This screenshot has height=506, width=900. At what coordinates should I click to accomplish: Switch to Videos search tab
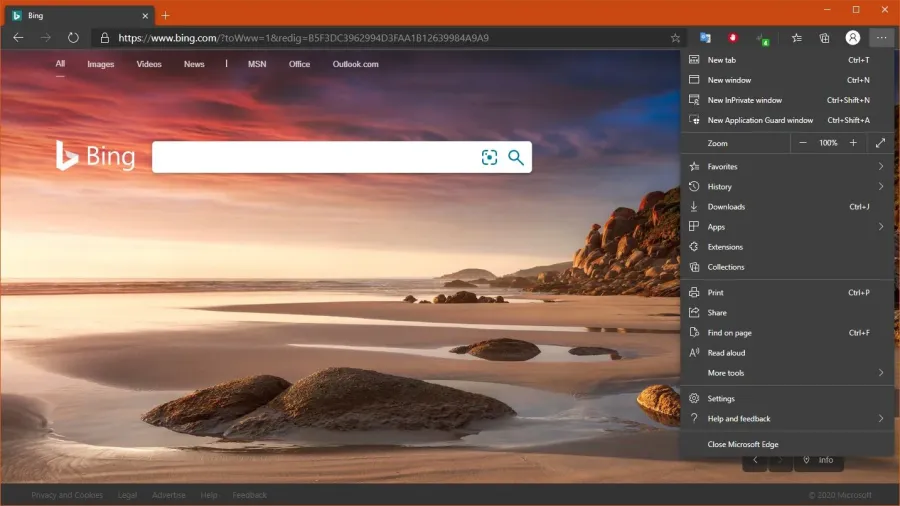click(149, 64)
